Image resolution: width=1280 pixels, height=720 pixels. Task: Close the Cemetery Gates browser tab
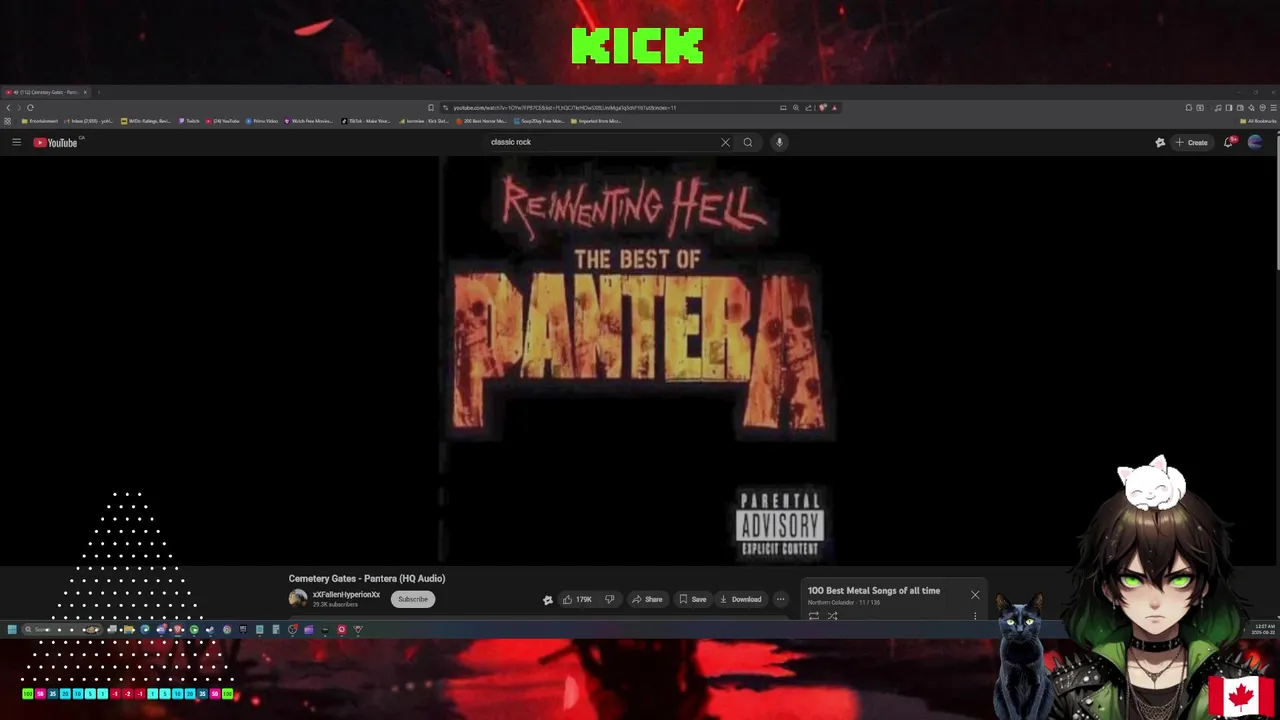[85, 92]
